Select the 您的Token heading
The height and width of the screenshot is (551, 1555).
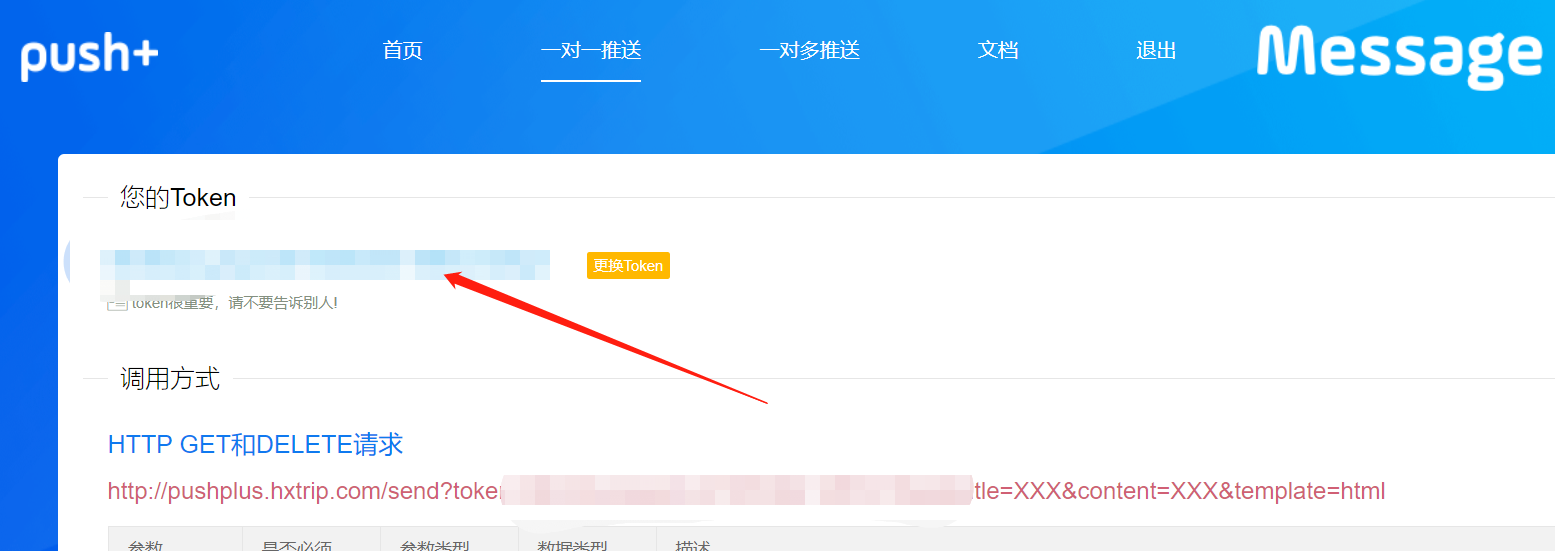pos(178,197)
